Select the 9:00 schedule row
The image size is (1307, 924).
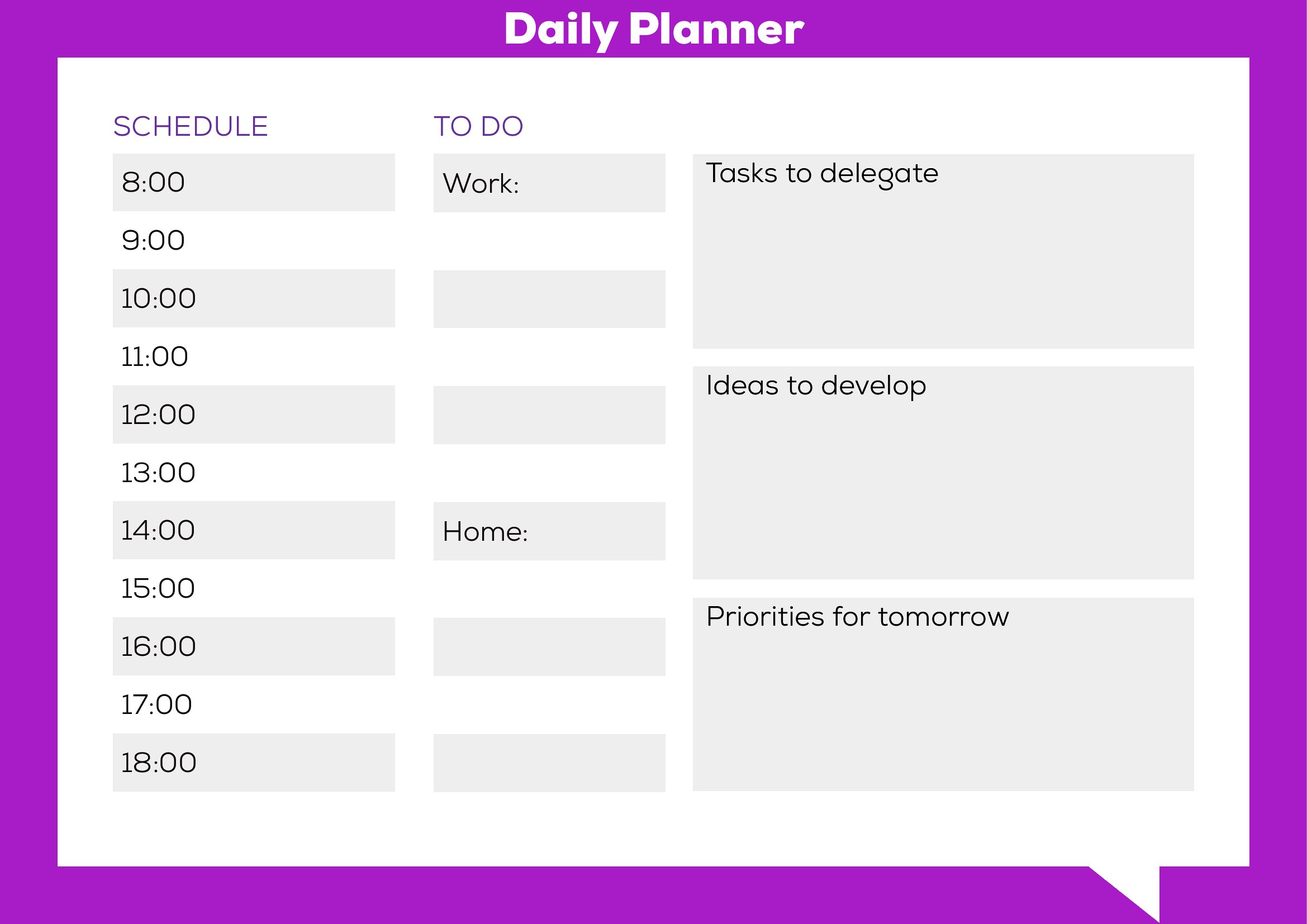point(253,240)
